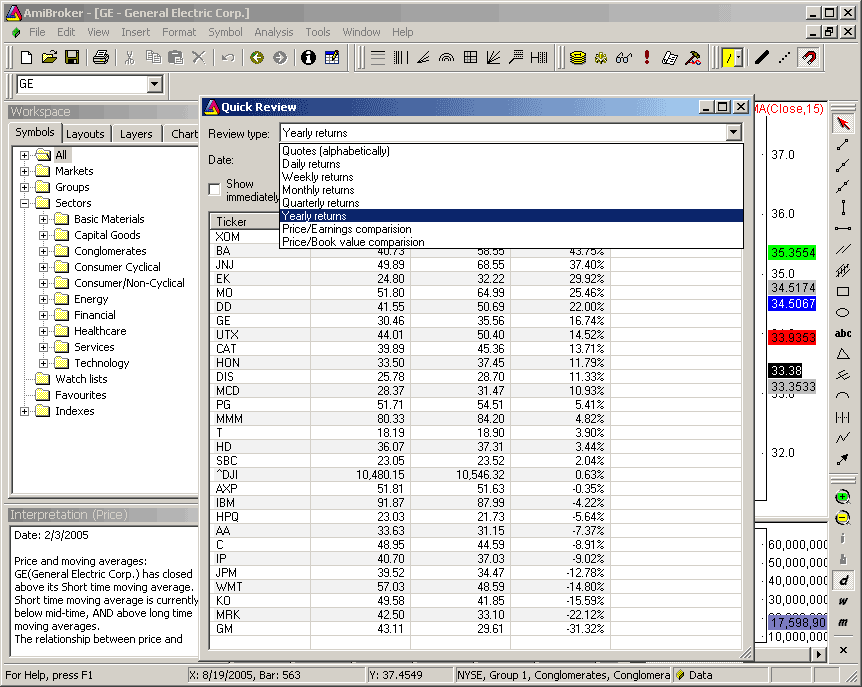This screenshot has width=862, height=687.
Task: Select the vertical line tool
Action: pyautogui.click(x=843, y=207)
